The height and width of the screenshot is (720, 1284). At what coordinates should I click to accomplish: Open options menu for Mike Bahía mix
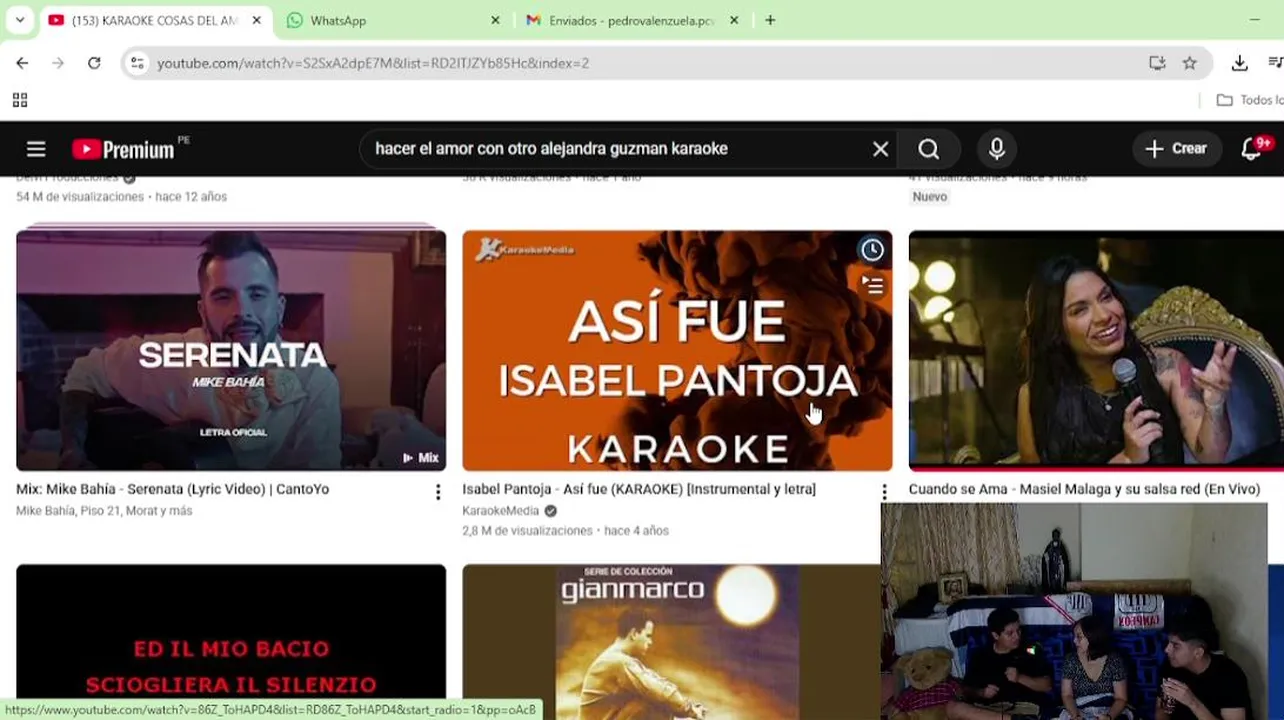(x=438, y=492)
